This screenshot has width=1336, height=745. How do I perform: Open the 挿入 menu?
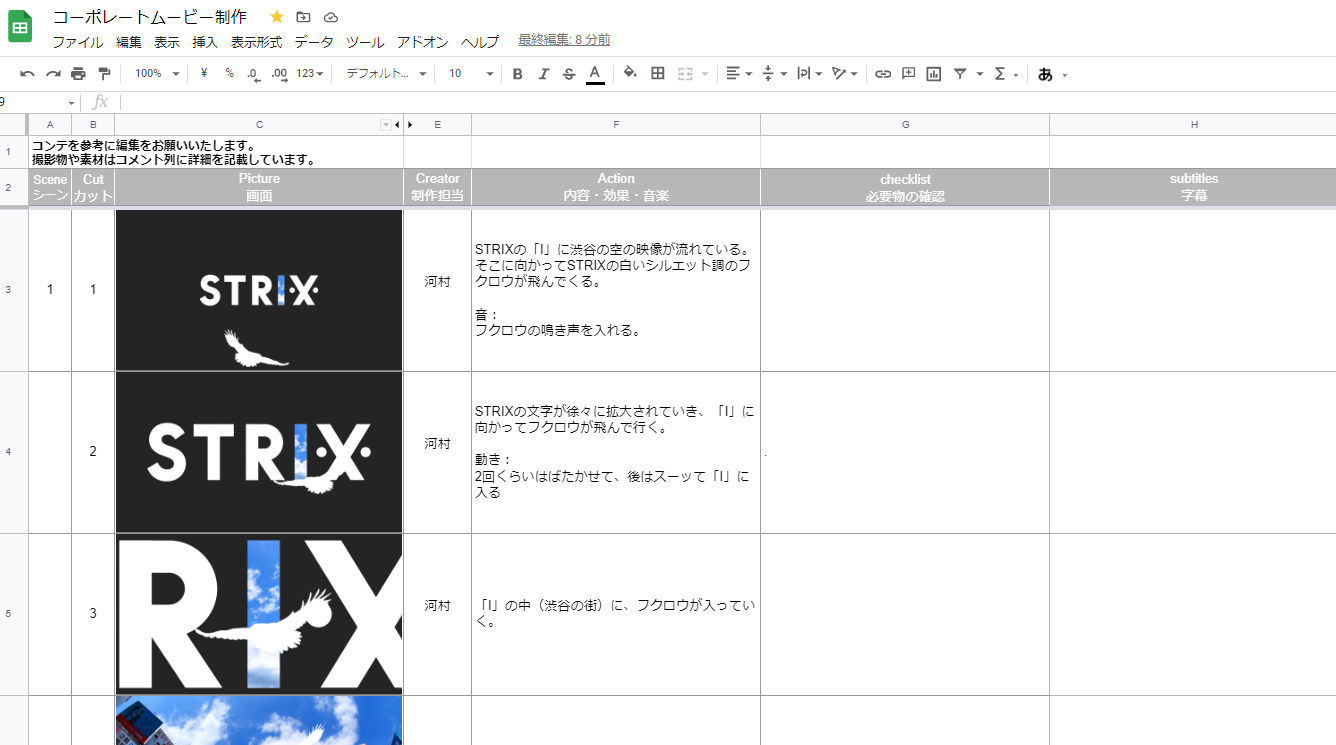click(205, 42)
